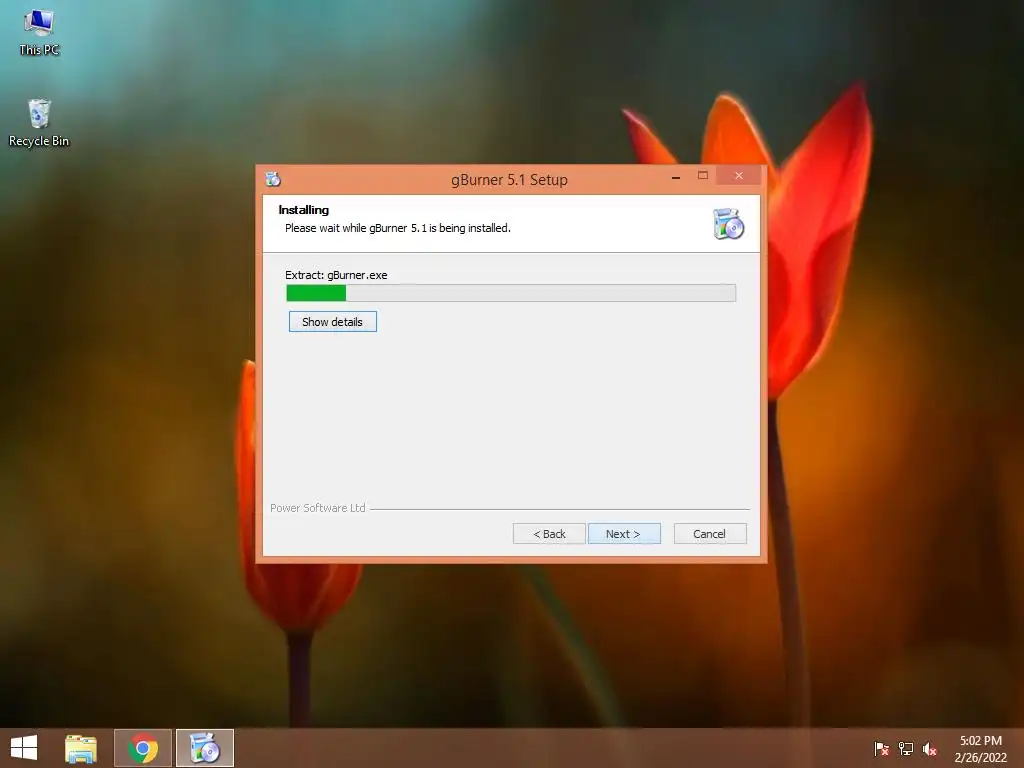The image size is (1024, 768).
Task: Click the green installation progress bar
Action: (x=511, y=293)
